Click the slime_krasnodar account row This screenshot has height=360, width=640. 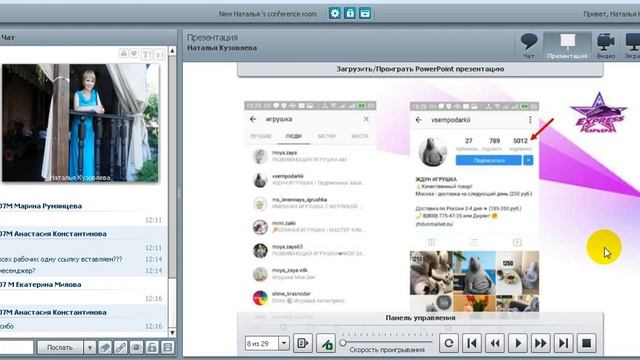[x=310, y=297]
